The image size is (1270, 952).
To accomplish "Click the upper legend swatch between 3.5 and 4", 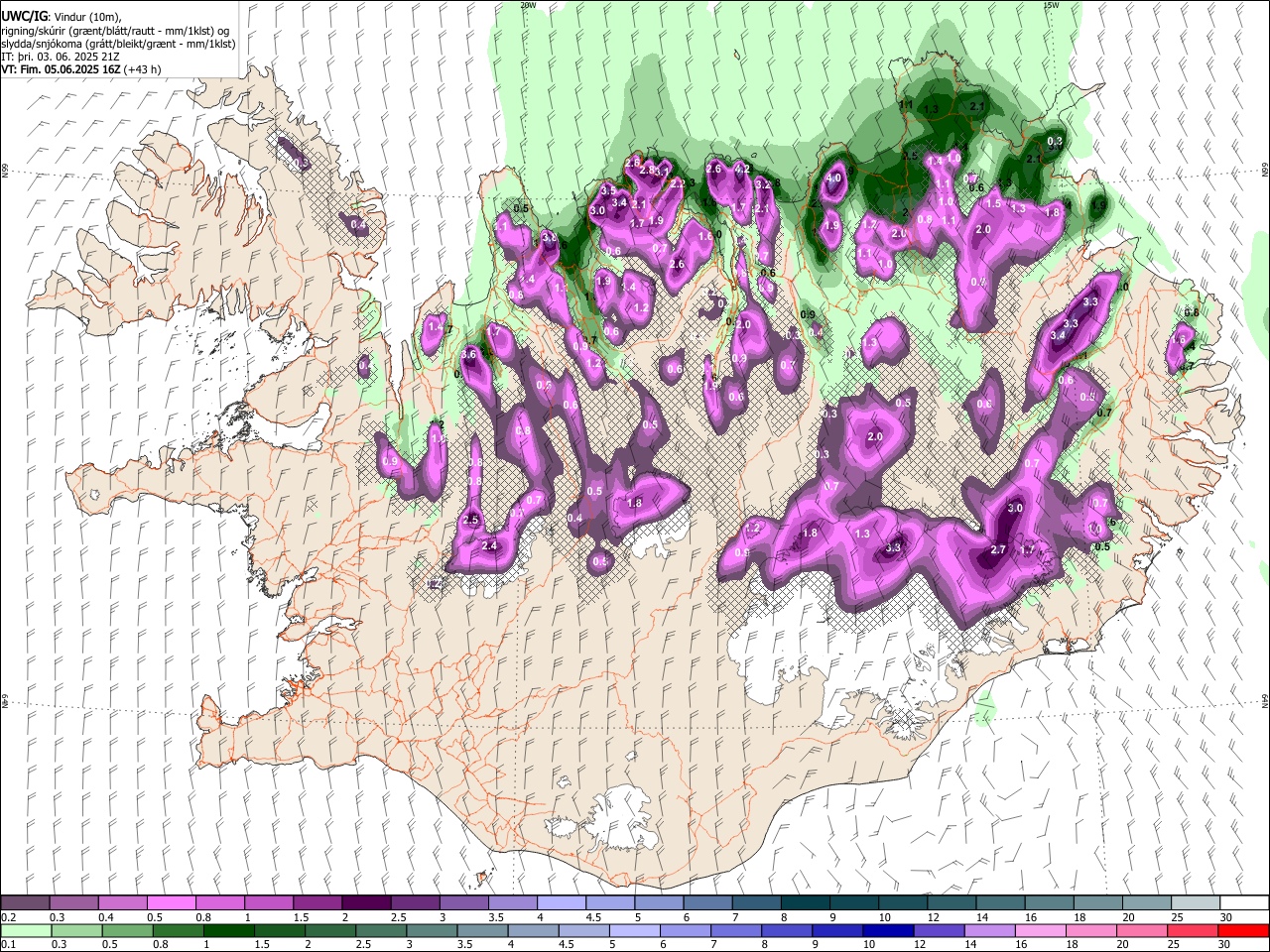I will tap(512, 903).
